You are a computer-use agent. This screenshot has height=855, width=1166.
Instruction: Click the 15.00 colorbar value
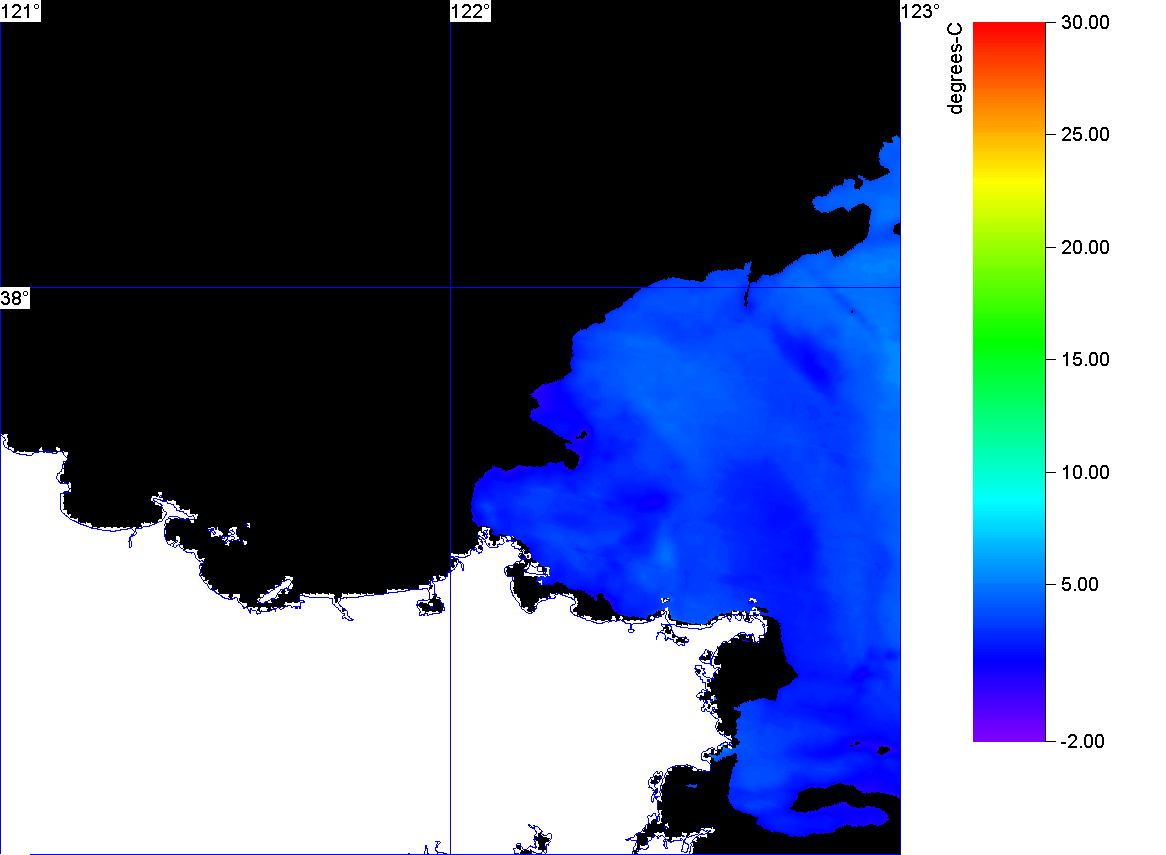[1085, 360]
